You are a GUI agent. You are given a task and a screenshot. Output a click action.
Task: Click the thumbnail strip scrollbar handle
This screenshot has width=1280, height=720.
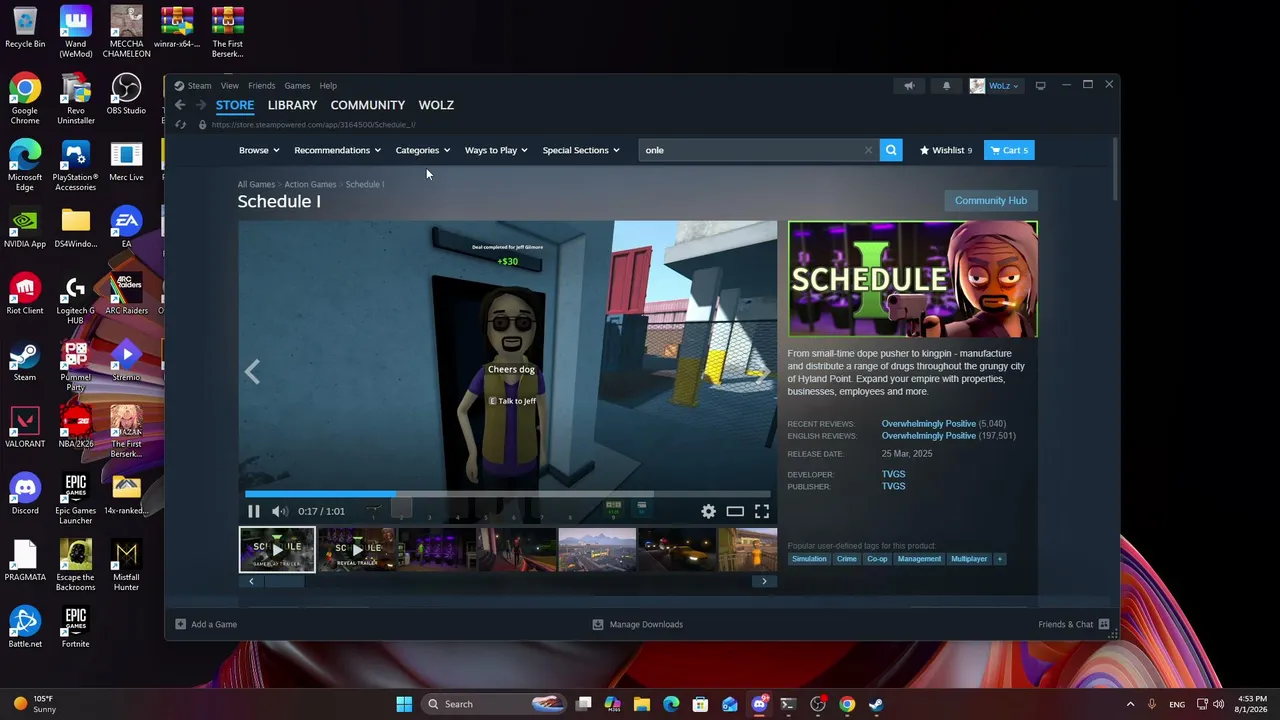[x=284, y=581]
